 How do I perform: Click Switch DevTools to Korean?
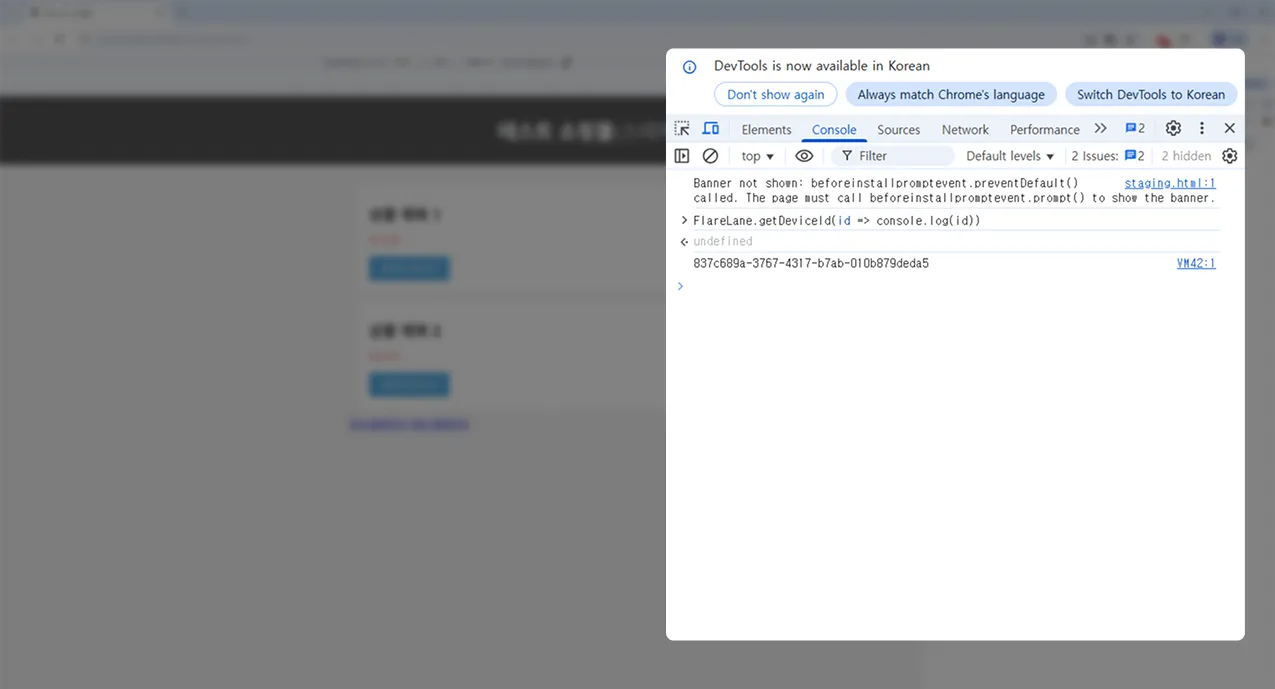[x=1150, y=94]
